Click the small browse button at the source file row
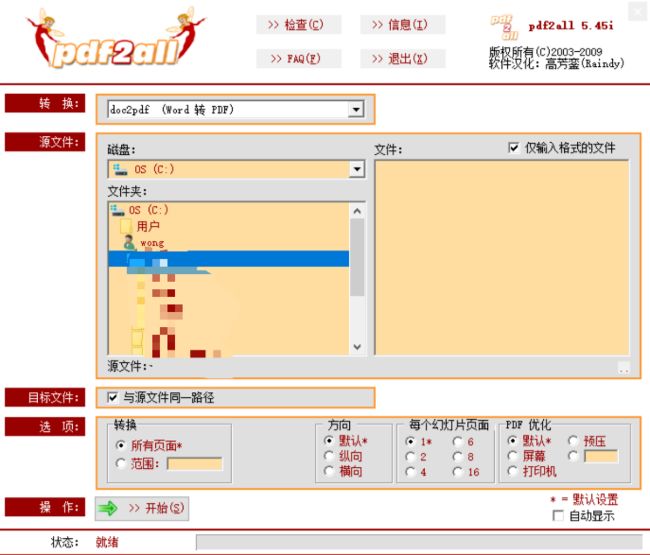This screenshot has width=650, height=555. tap(623, 367)
